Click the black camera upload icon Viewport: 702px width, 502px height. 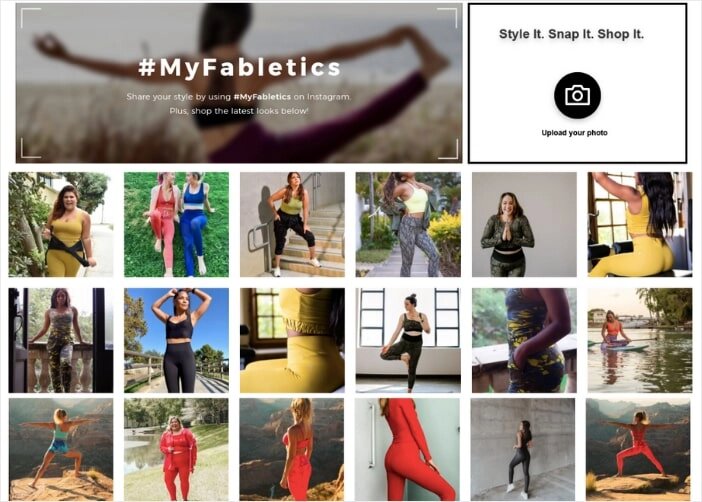pos(577,95)
